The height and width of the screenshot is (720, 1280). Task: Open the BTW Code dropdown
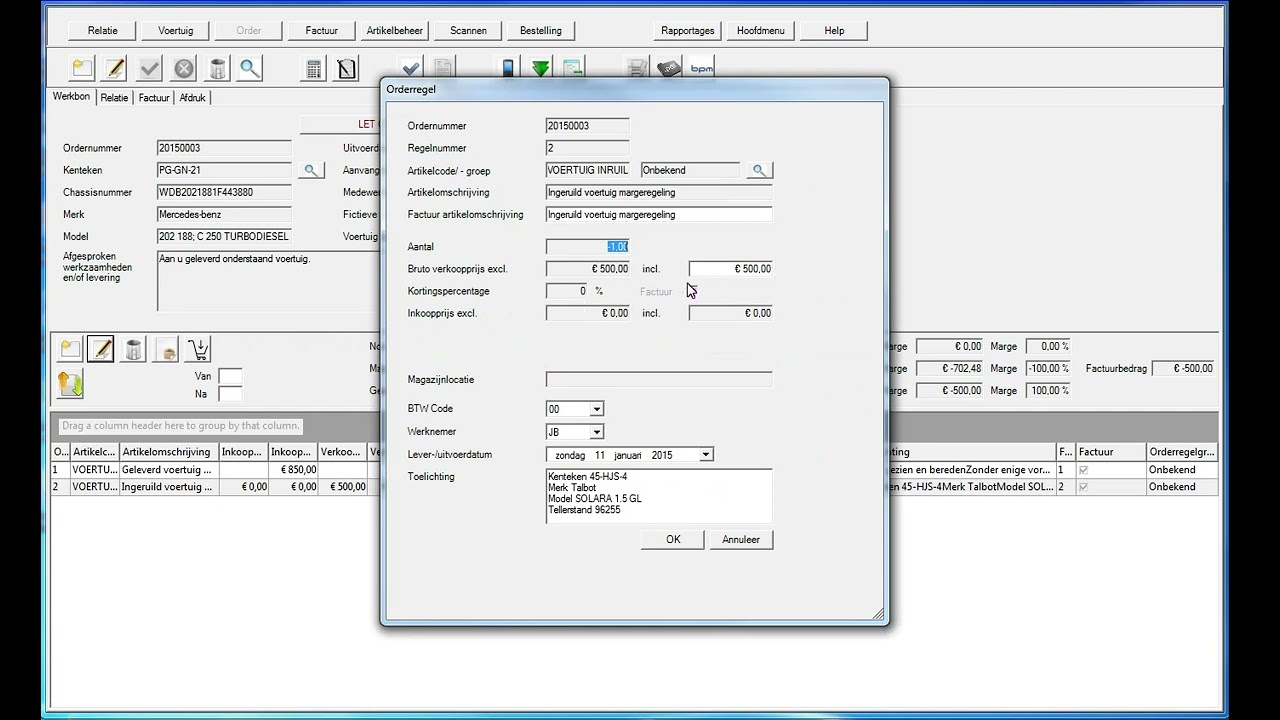(596, 409)
